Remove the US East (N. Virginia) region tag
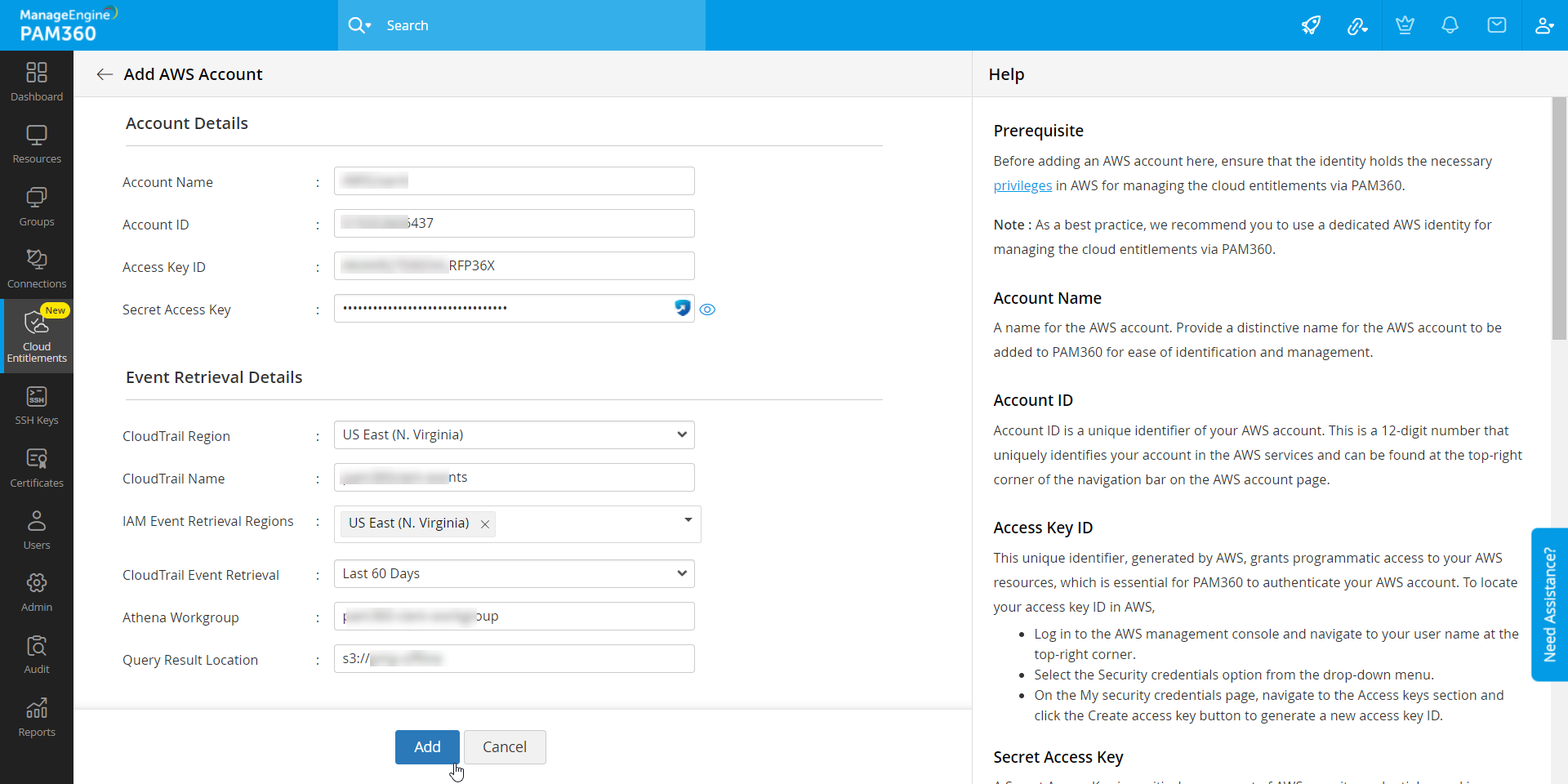Viewport: 1568px width, 784px height. tap(485, 524)
